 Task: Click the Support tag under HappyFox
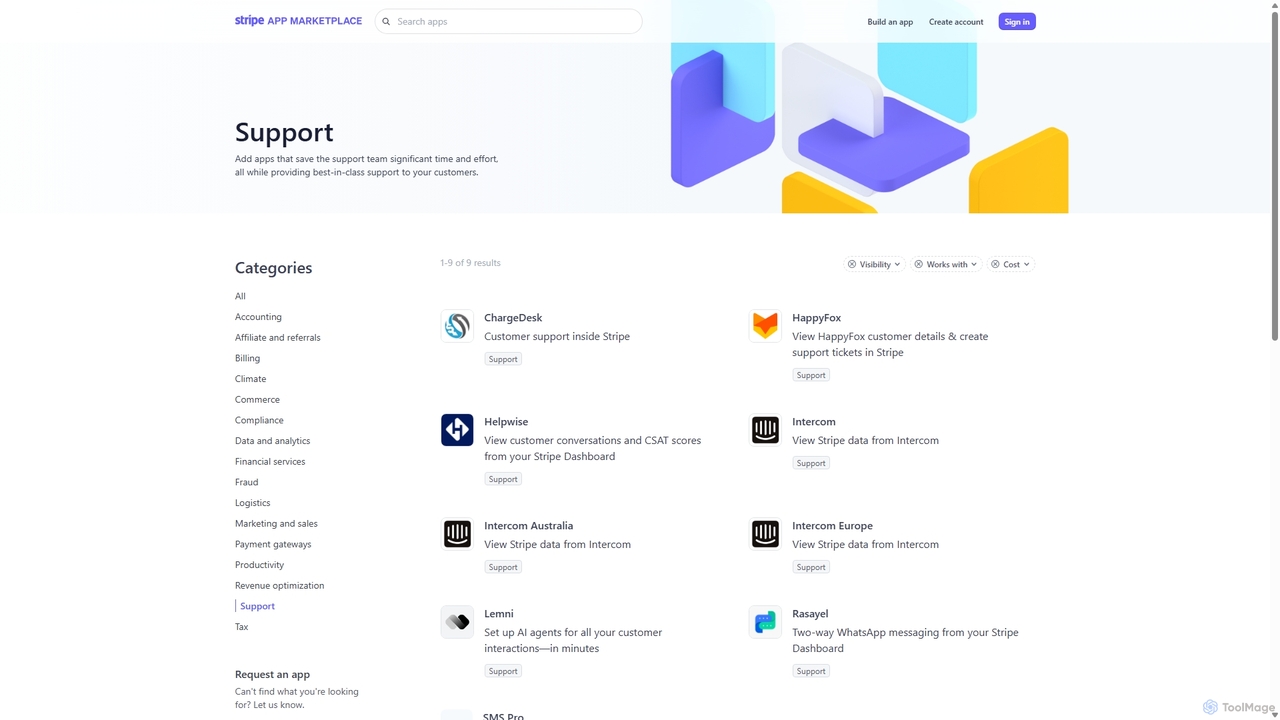pyautogui.click(x=811, y=375)
